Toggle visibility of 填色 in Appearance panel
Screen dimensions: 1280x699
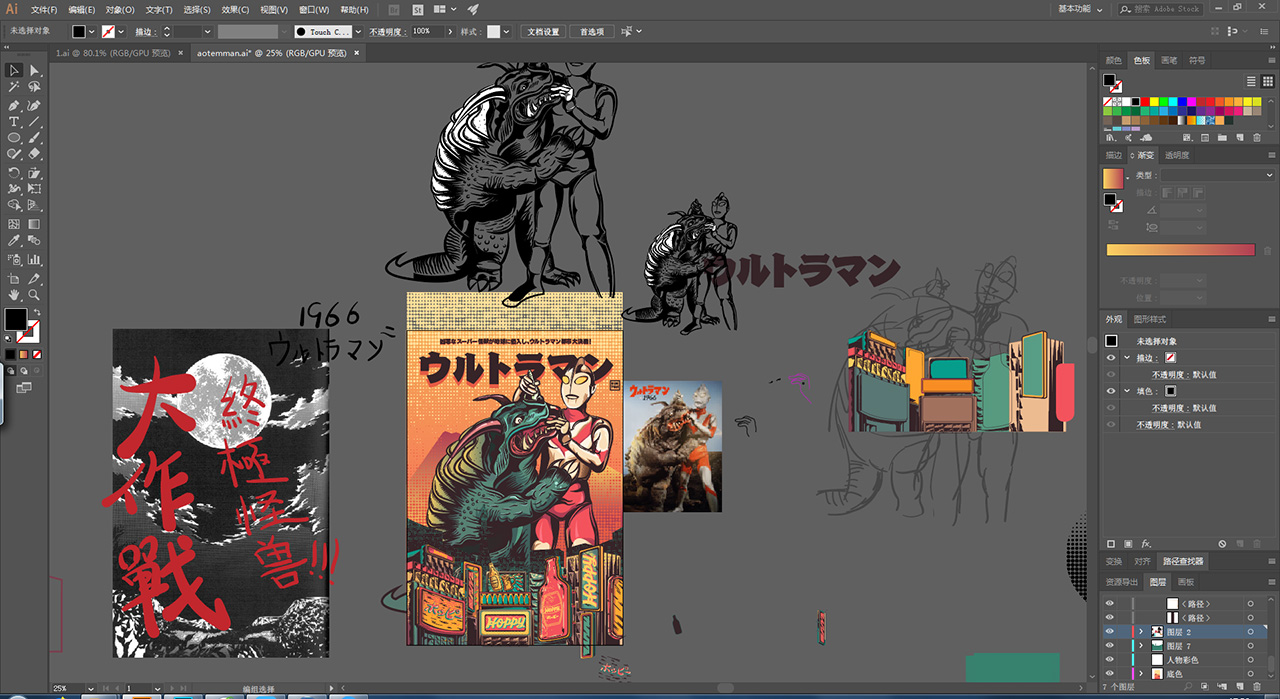(x=1110, y=391)
